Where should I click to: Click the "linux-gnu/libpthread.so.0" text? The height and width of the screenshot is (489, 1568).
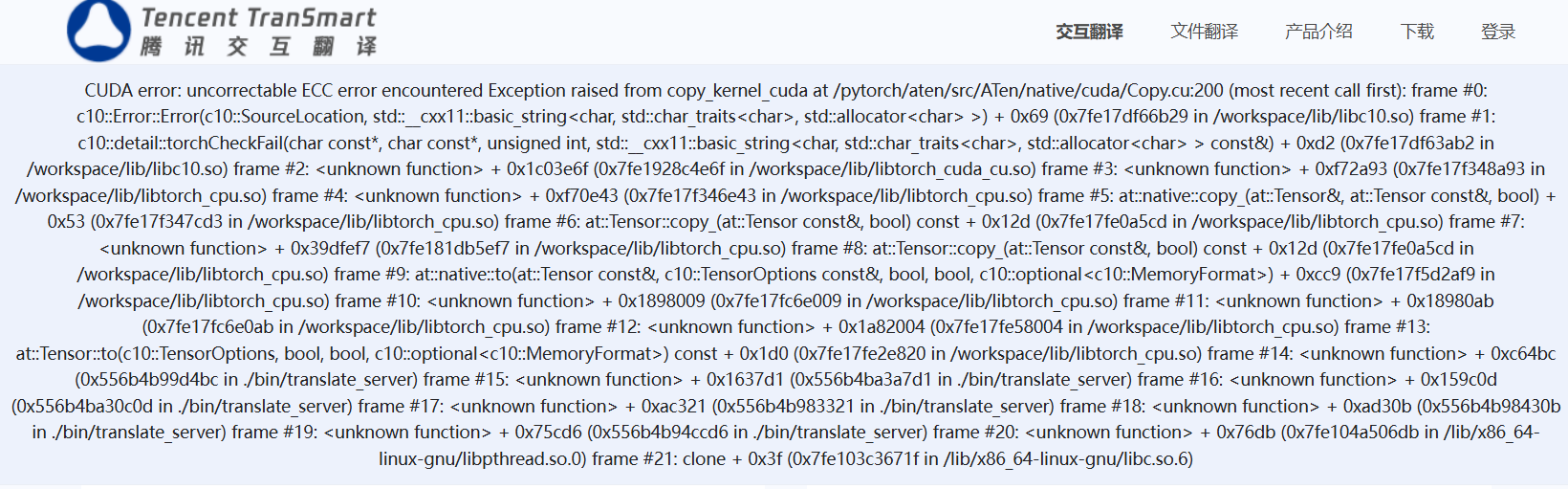pos(483,459)
